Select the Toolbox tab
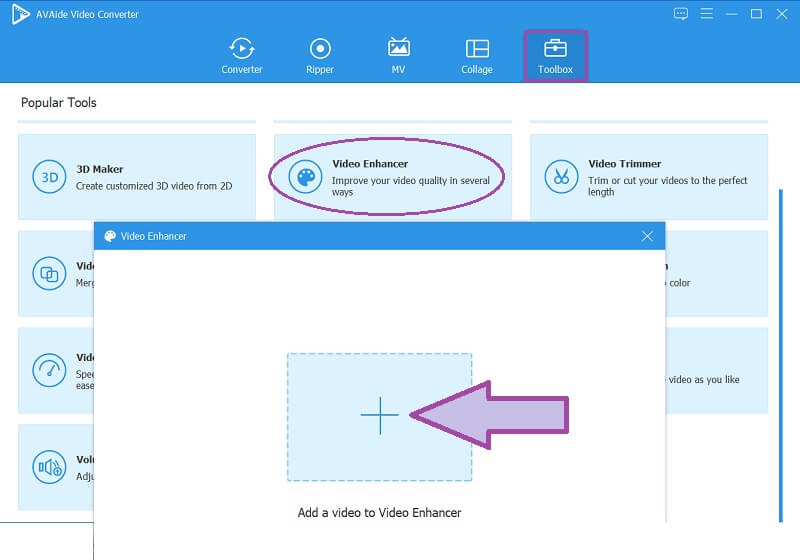 pyautogui.click(x=556, y=56)
